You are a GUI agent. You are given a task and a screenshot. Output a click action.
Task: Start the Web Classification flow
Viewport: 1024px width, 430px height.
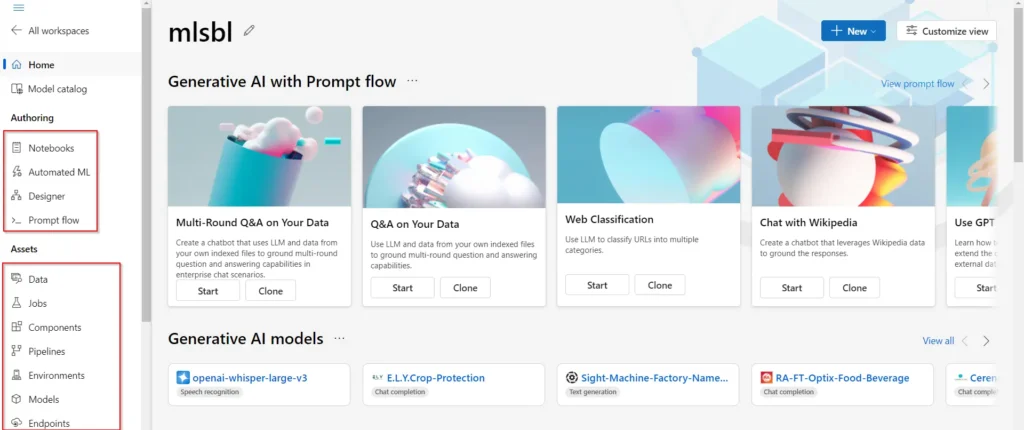(597, 285)
